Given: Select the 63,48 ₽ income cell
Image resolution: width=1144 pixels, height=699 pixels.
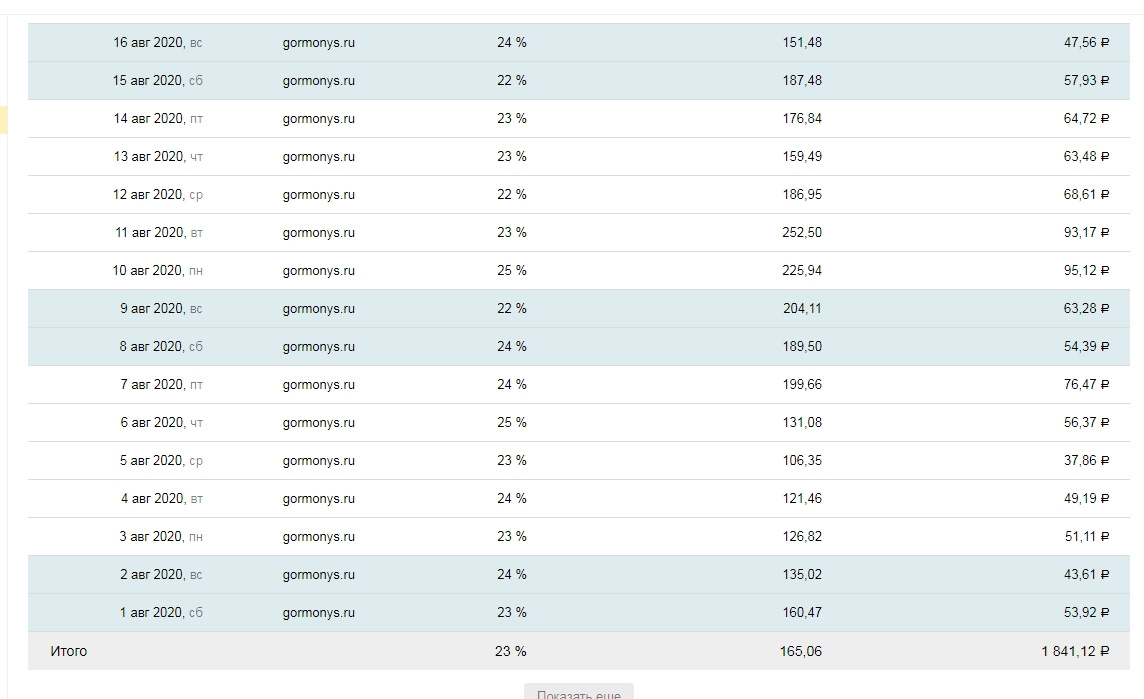Looking at the screenshot, I should tap(1086, 157).
